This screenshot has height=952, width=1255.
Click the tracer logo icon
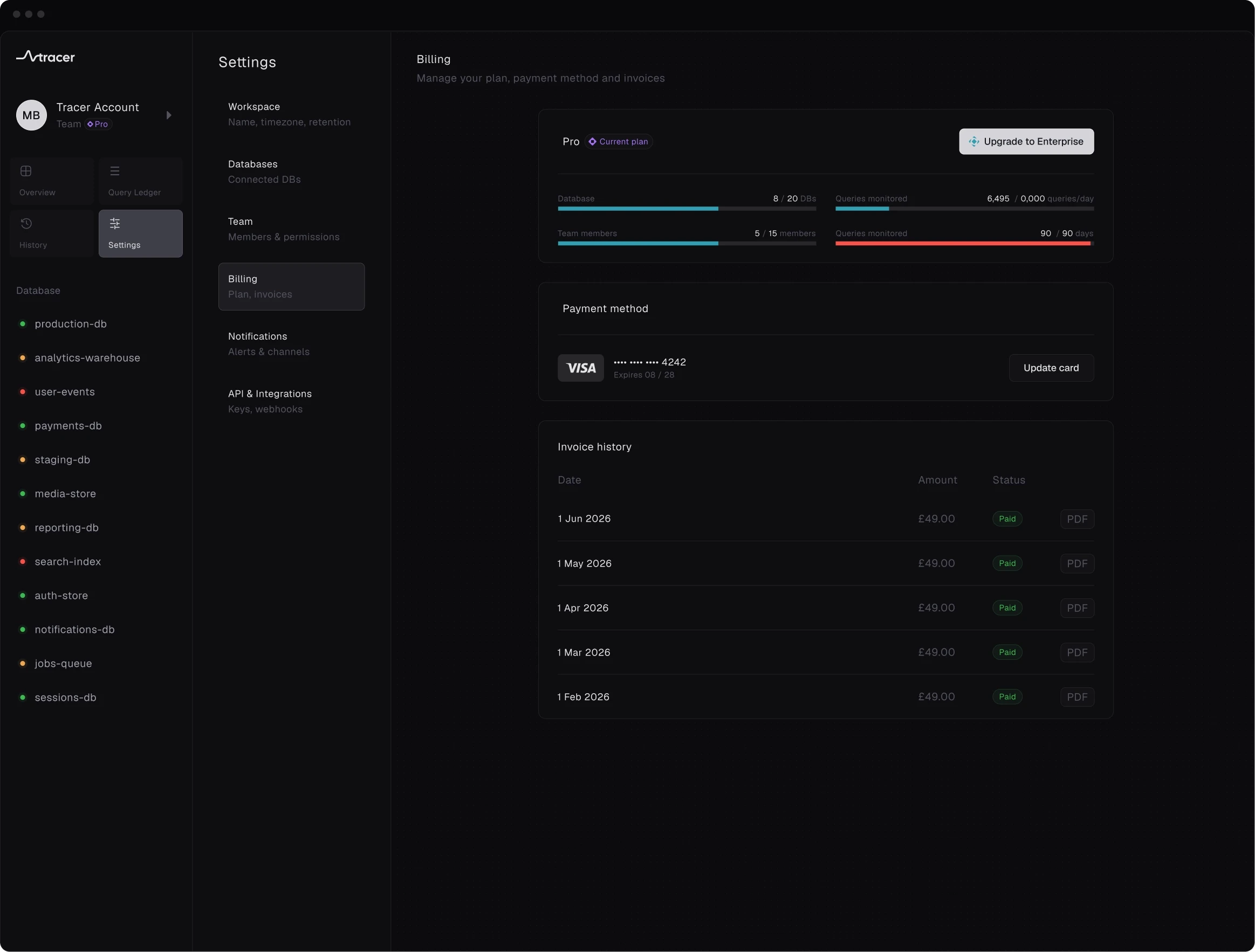pyautogui.click(x=26, y=56)
